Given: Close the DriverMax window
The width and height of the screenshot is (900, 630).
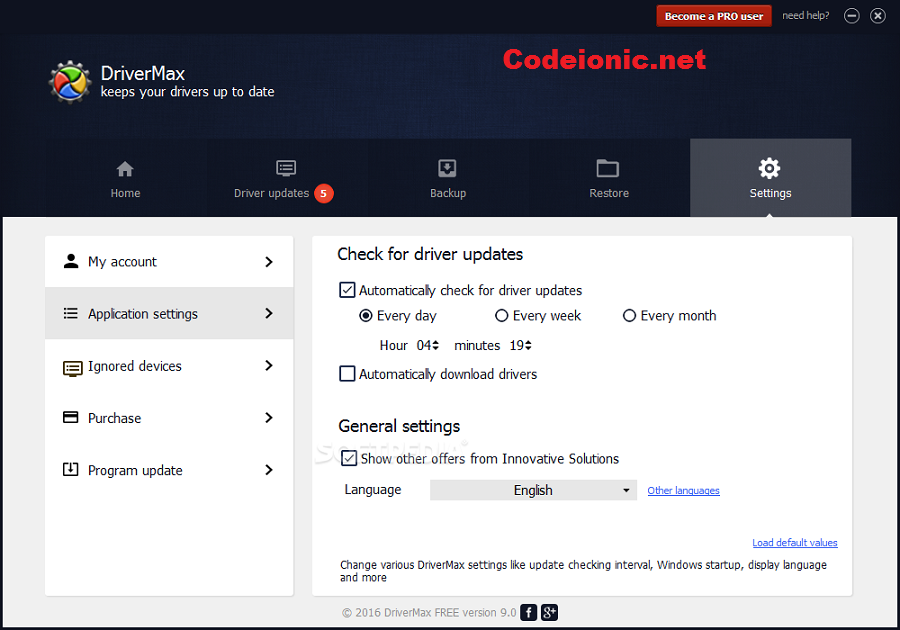Looking at the screenshot, I should tap(878, 16).
